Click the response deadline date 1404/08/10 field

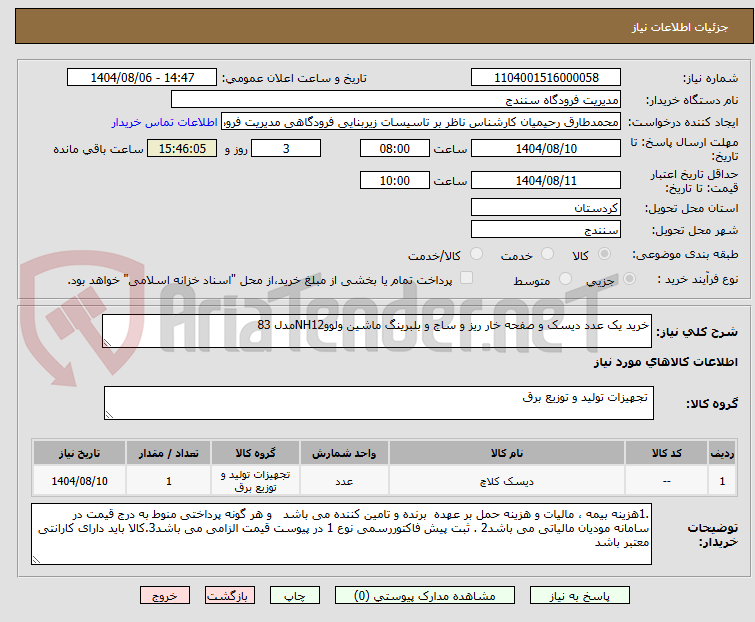[x=546, y=148]
